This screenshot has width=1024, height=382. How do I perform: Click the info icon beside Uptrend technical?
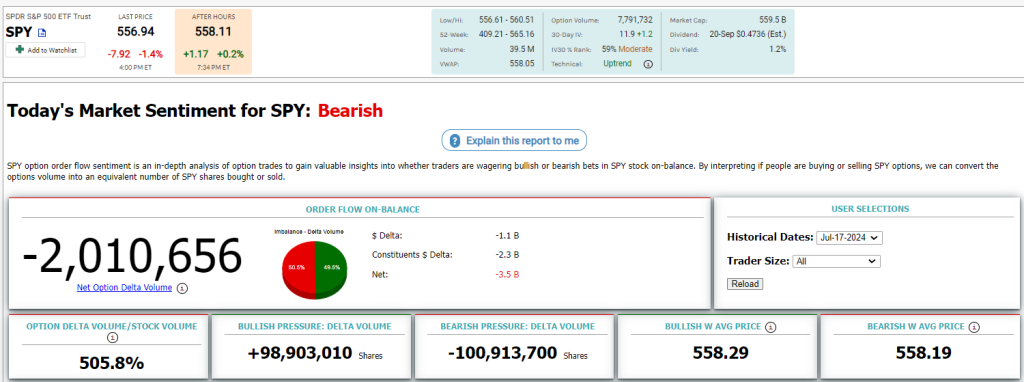648,64
